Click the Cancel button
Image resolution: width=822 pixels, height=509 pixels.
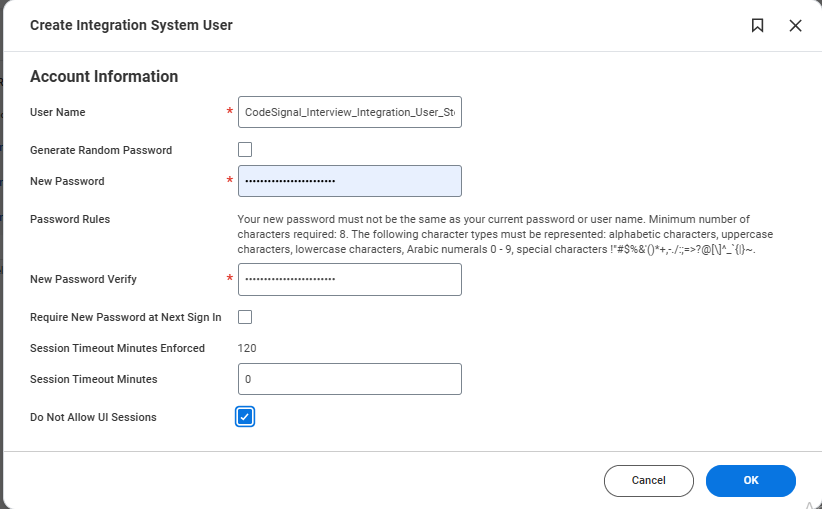tap(648, 481)
